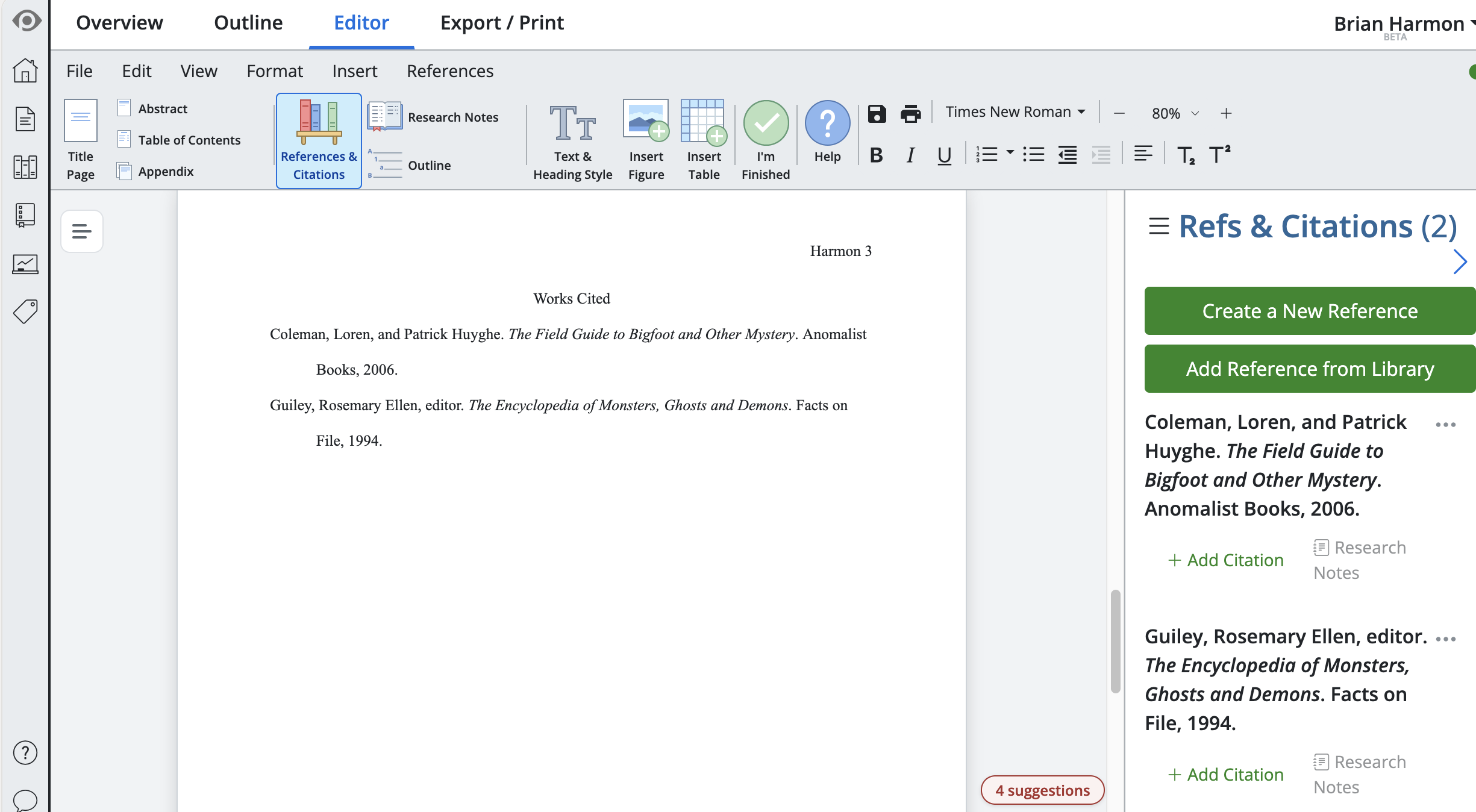Switch to the Export / Print tab
The width and height of the screenshot is (1476, 812).
point(502,23)
